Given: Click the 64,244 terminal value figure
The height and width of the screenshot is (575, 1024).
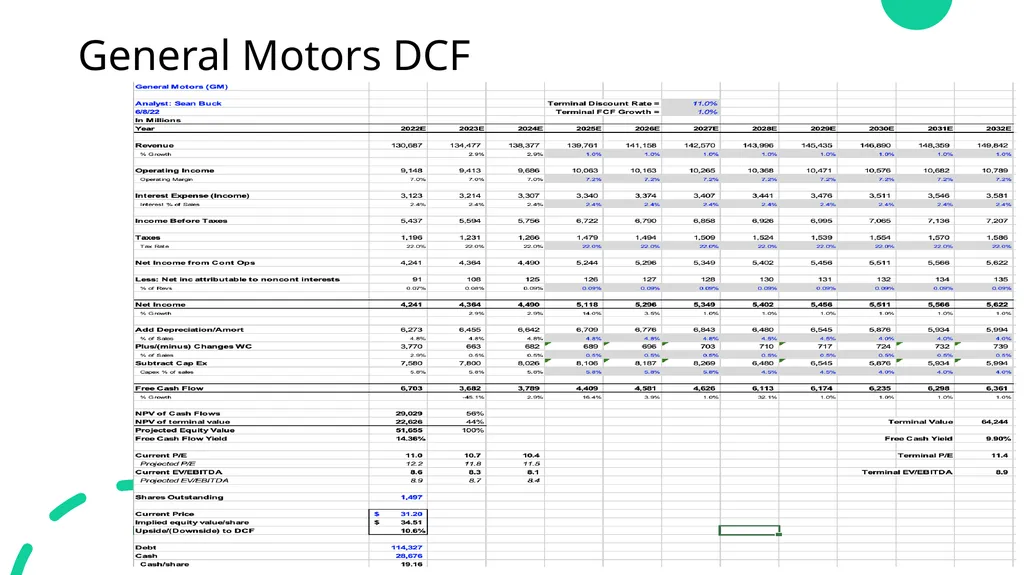Looking at the screenshot, I should (995, 421).
